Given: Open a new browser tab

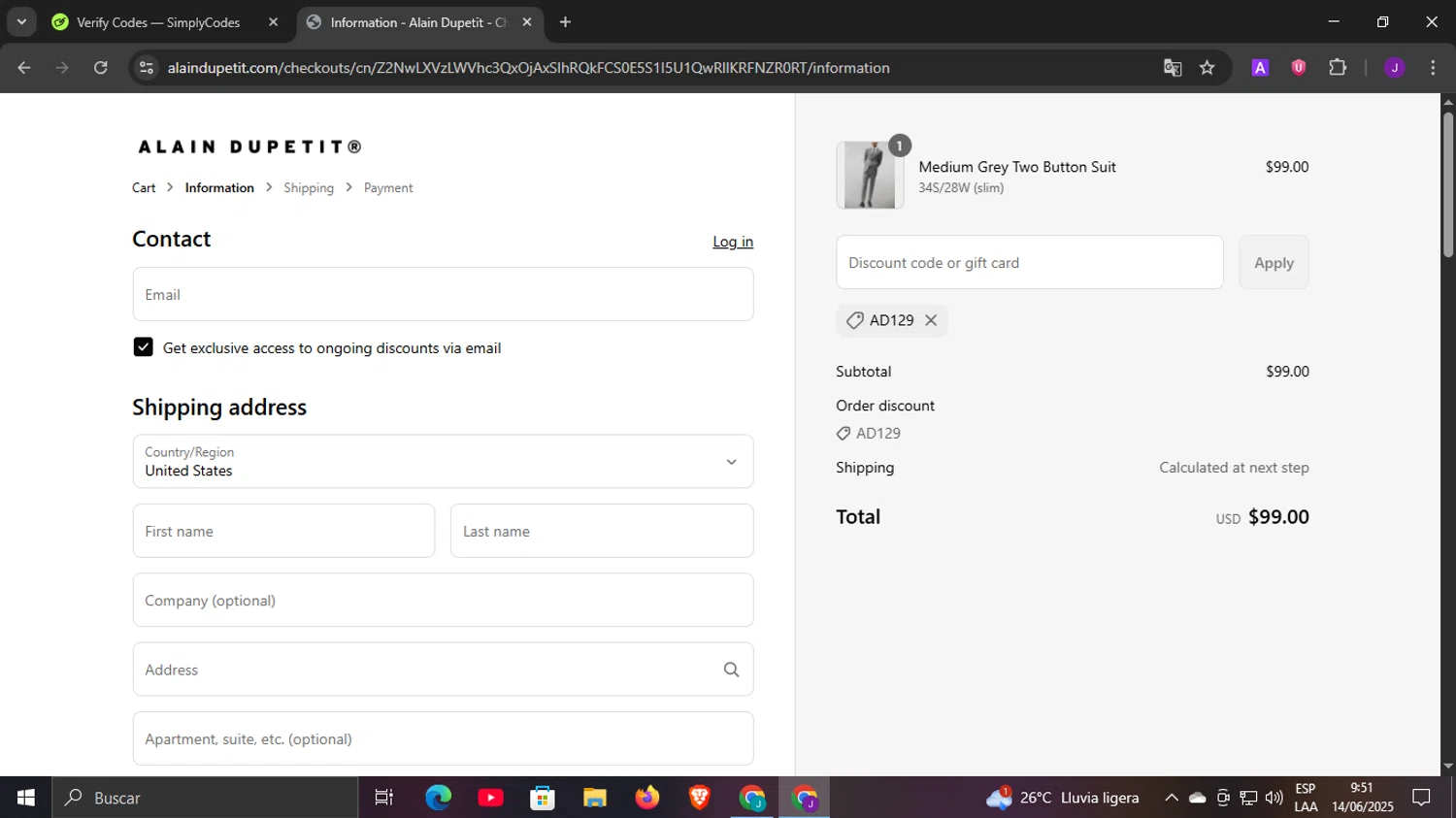Looking at the screenshot, I should point(565,22).
